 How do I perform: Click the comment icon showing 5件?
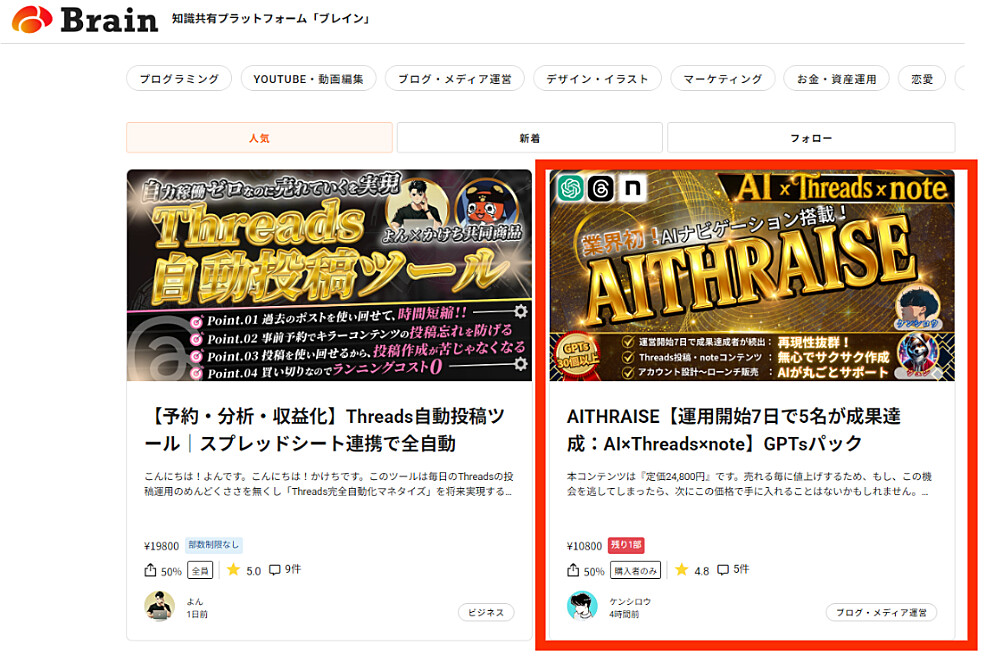coord(723,570)
